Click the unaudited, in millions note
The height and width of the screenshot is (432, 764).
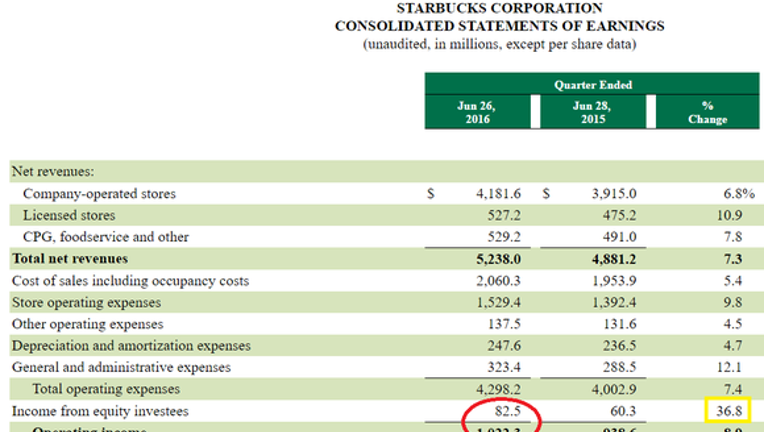coord(499,44)
